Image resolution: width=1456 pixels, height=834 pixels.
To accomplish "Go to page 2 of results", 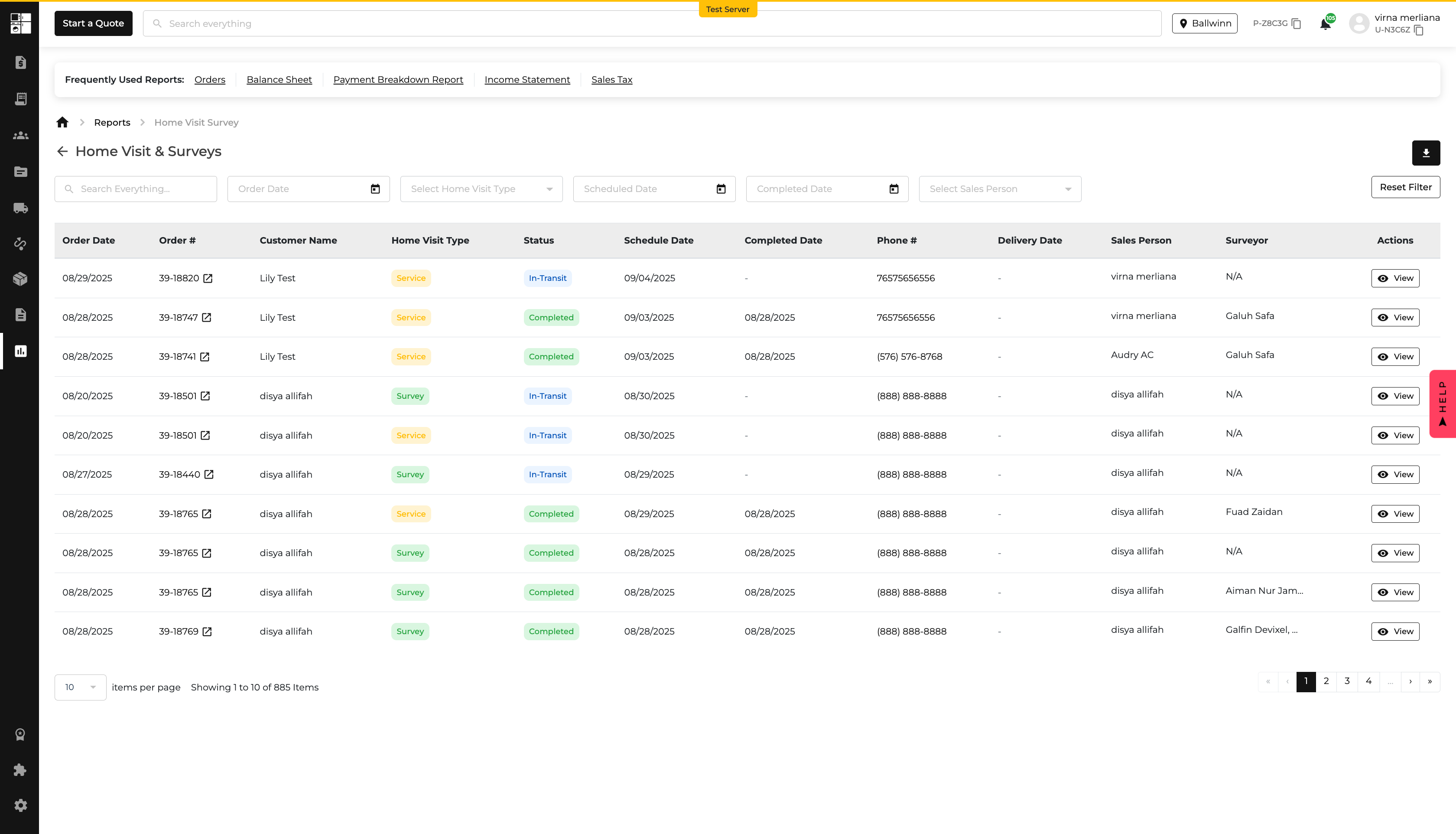I will coord(1326,681).
